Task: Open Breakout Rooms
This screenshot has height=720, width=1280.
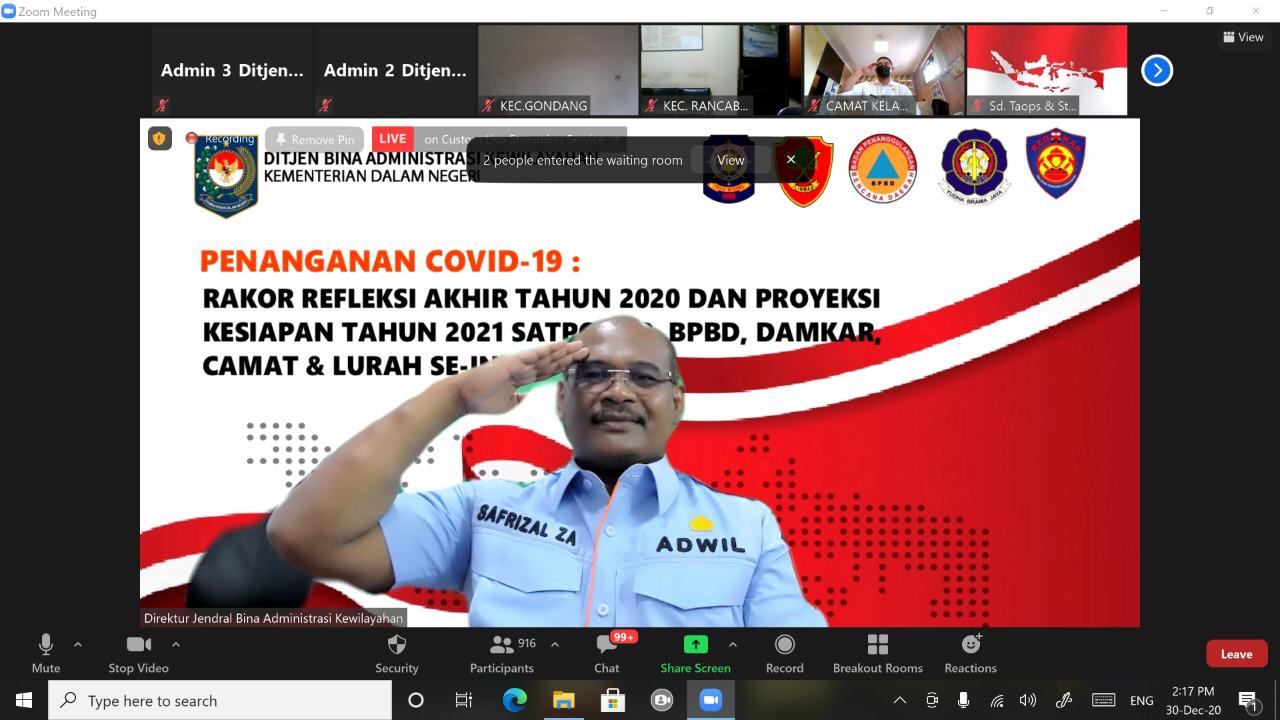Action: [x=878, y=654]
